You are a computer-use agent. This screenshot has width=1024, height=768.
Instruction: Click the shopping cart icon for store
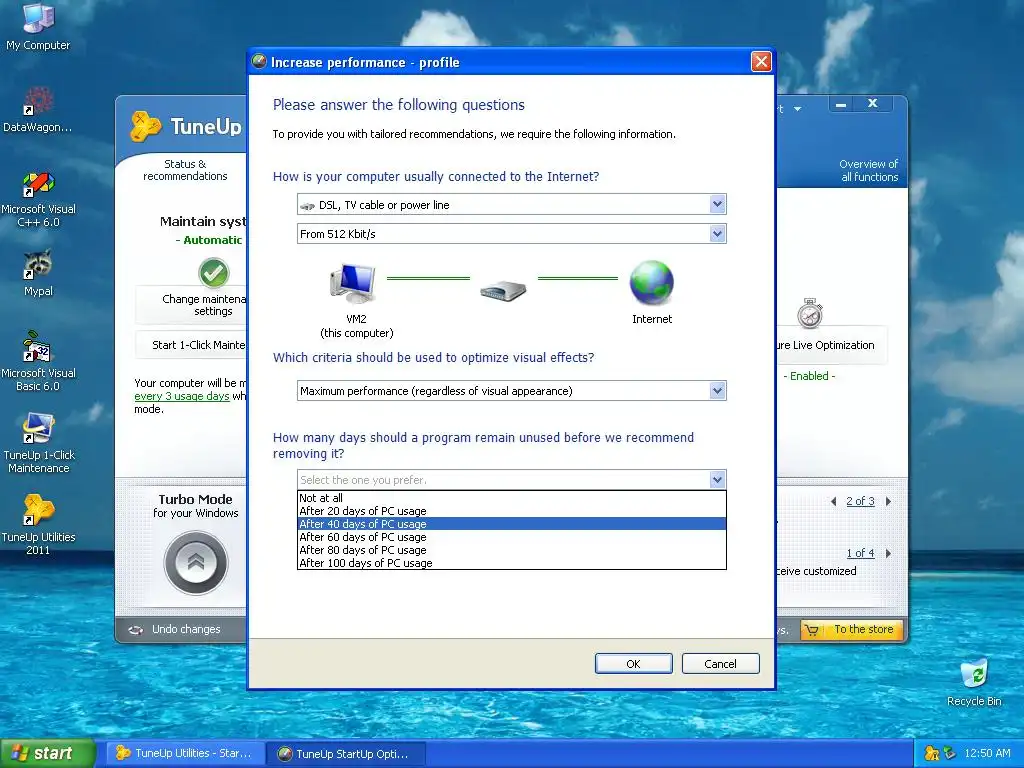[x=812, y=630]
